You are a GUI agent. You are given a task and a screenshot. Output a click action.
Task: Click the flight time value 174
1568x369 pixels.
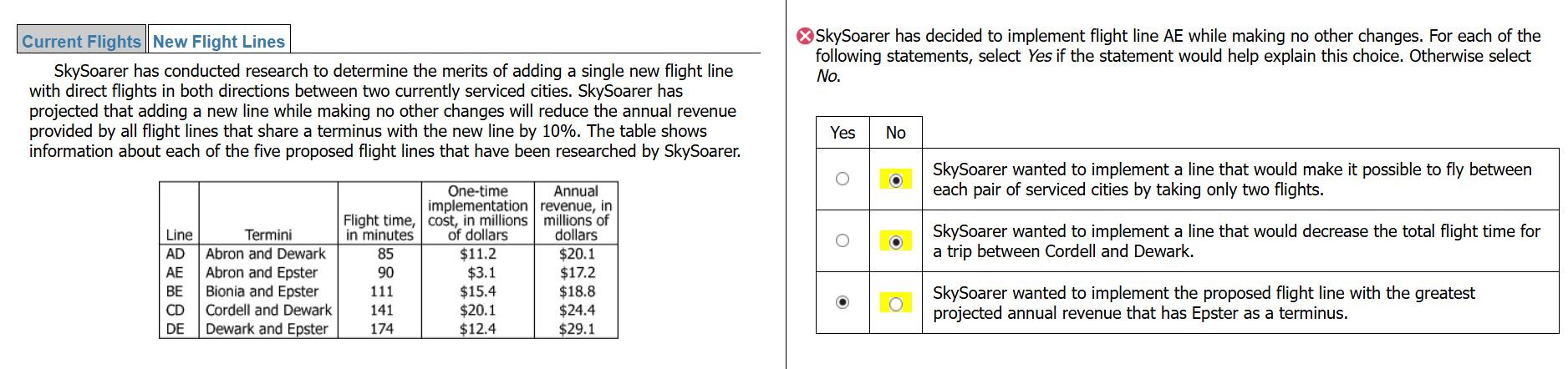tap(381, 328)
